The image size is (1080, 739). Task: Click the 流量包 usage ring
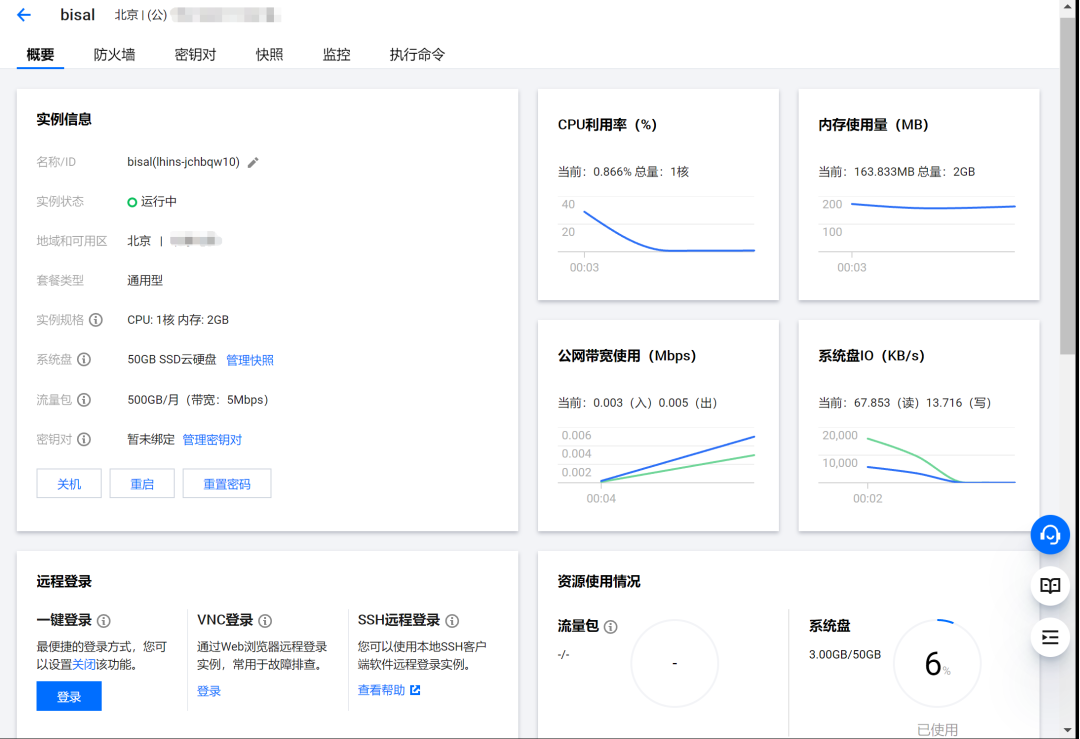pos(674,663)
